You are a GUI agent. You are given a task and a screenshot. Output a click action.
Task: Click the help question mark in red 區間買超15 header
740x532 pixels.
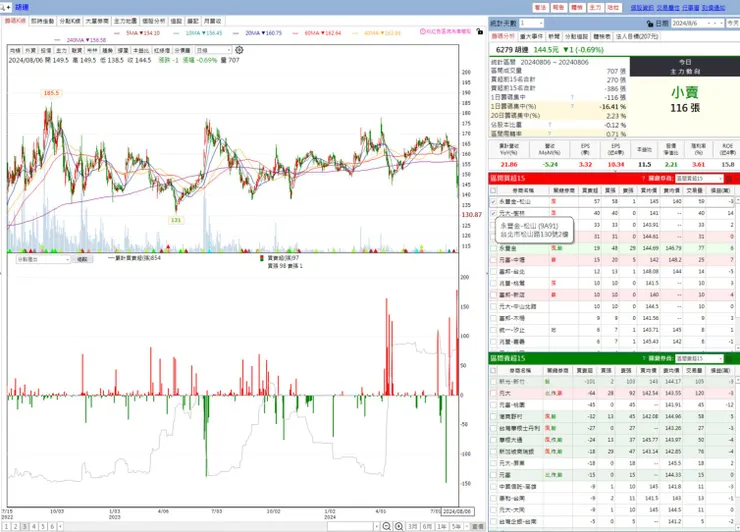[x=643, y=178]
